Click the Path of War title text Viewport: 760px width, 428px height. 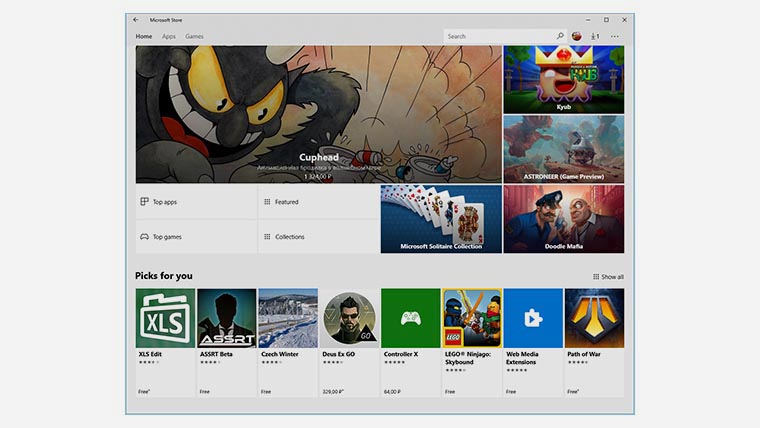584,354
